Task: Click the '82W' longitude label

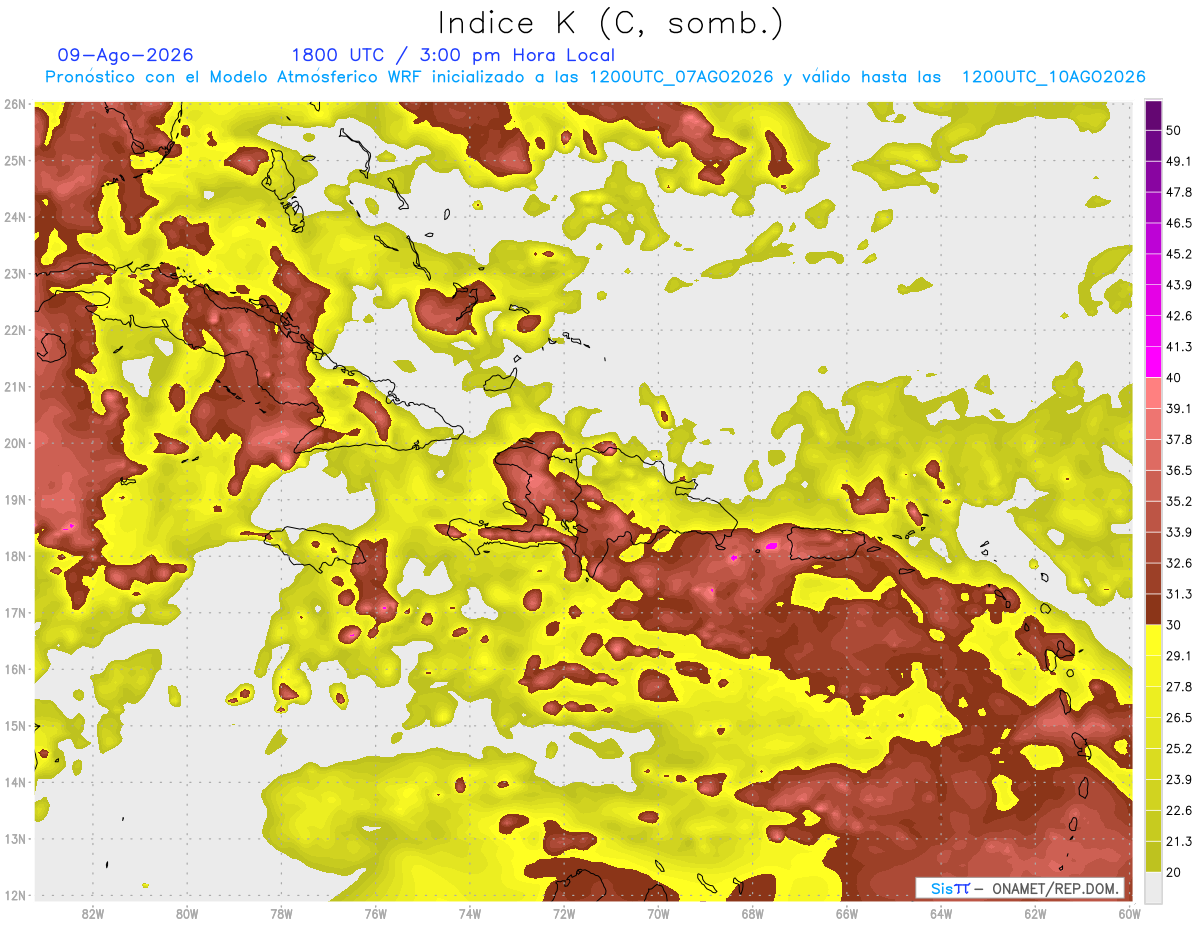Action: (92, 914)
